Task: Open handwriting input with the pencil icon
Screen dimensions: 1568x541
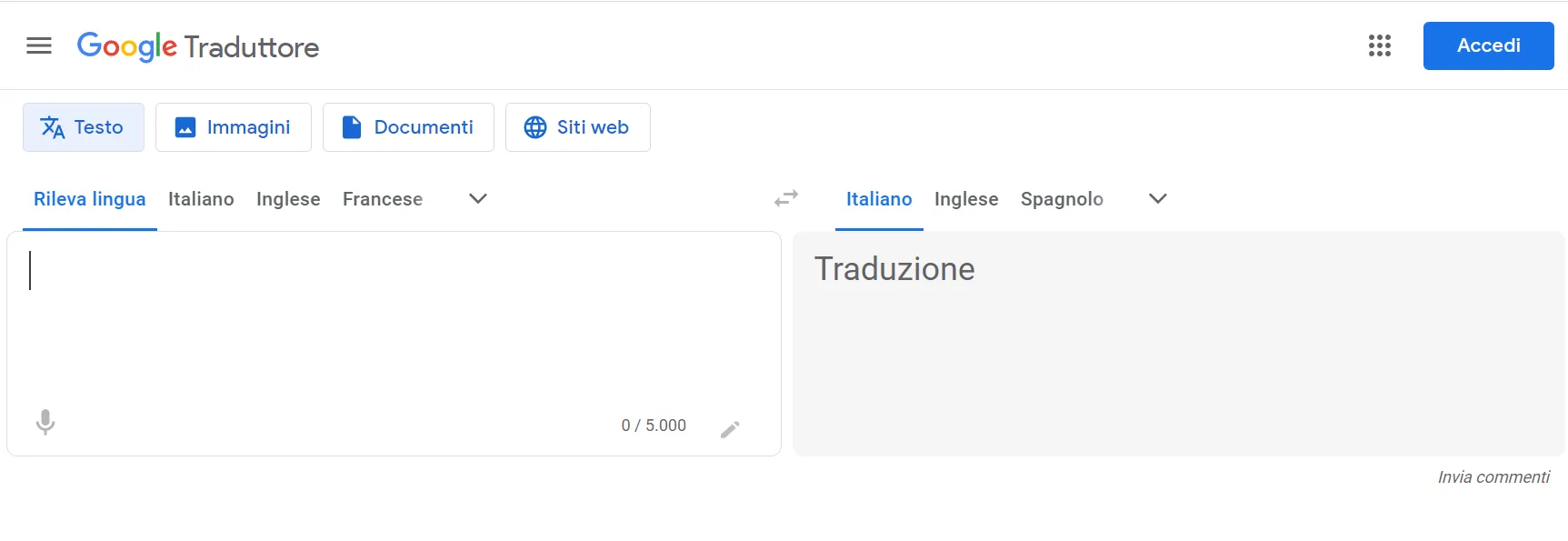Action: (730, 427)
